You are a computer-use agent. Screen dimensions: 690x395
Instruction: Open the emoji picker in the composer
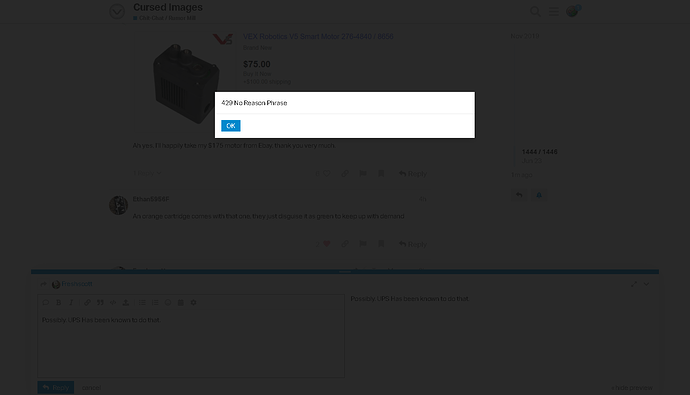point(168,303)
